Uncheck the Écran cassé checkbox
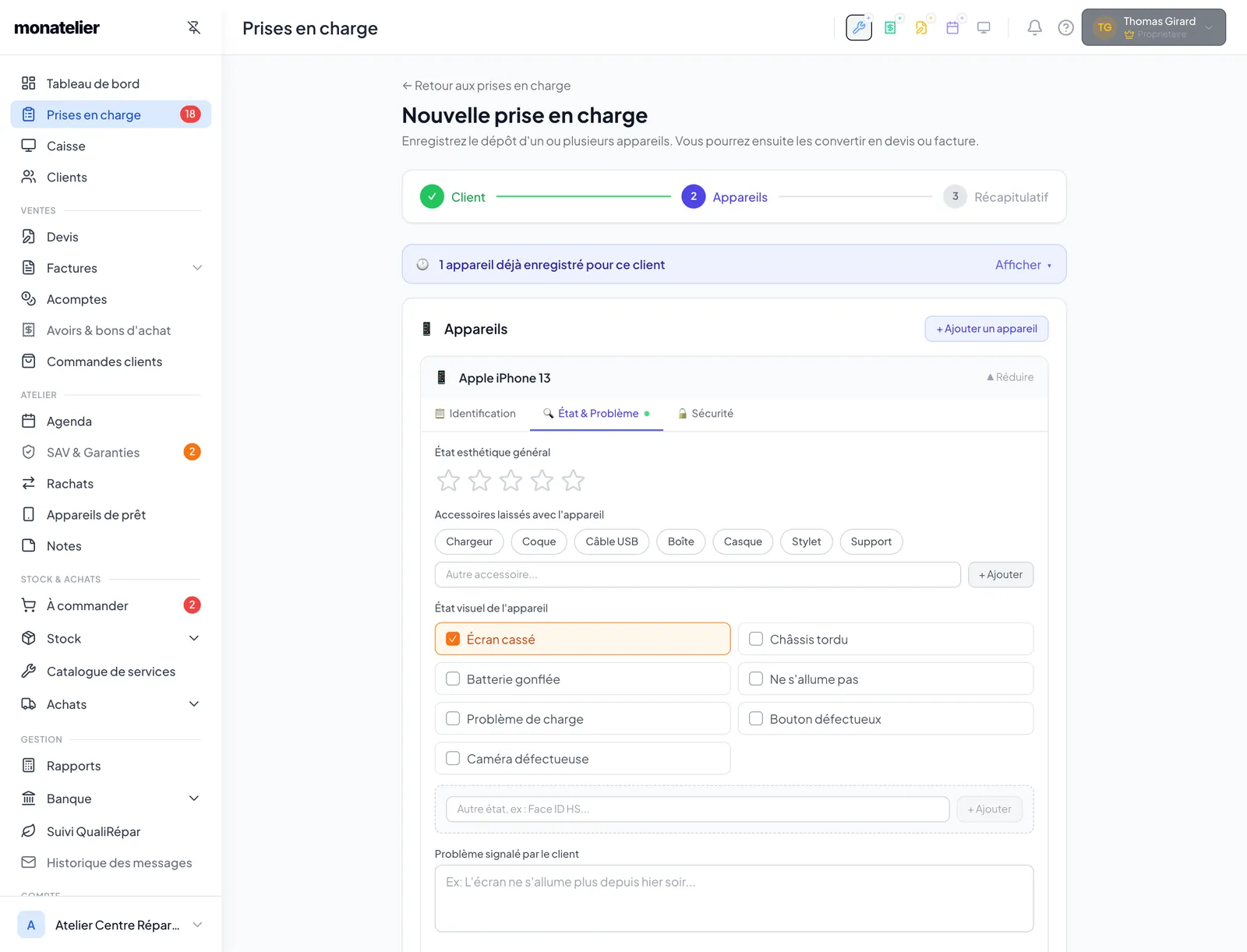This screenshot has width=1247, height=952. 453,639
